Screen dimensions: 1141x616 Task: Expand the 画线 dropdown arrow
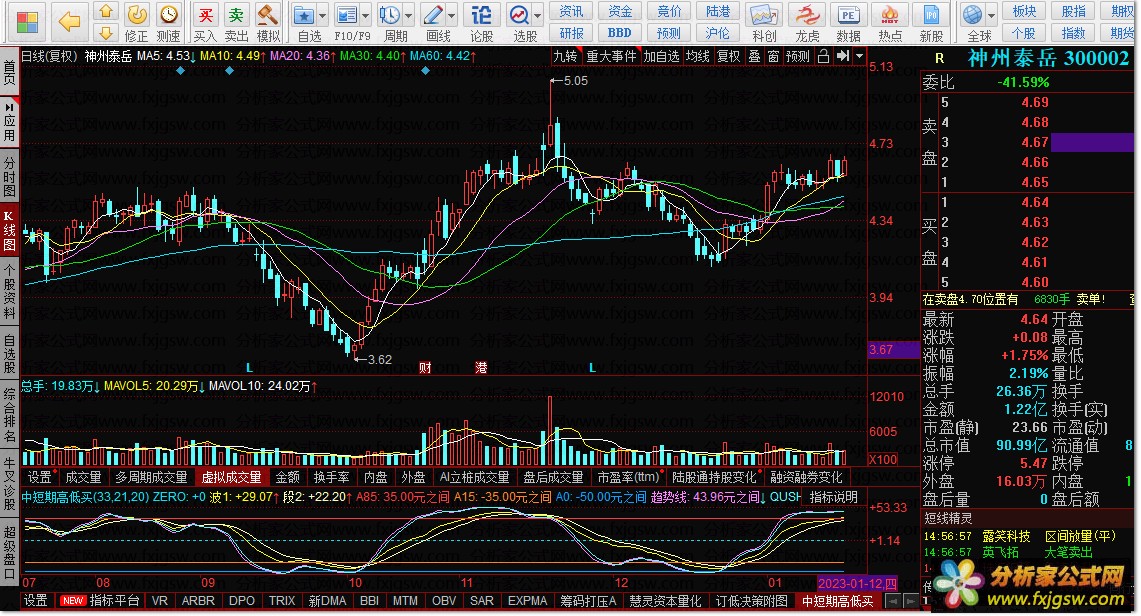[452, 15]
